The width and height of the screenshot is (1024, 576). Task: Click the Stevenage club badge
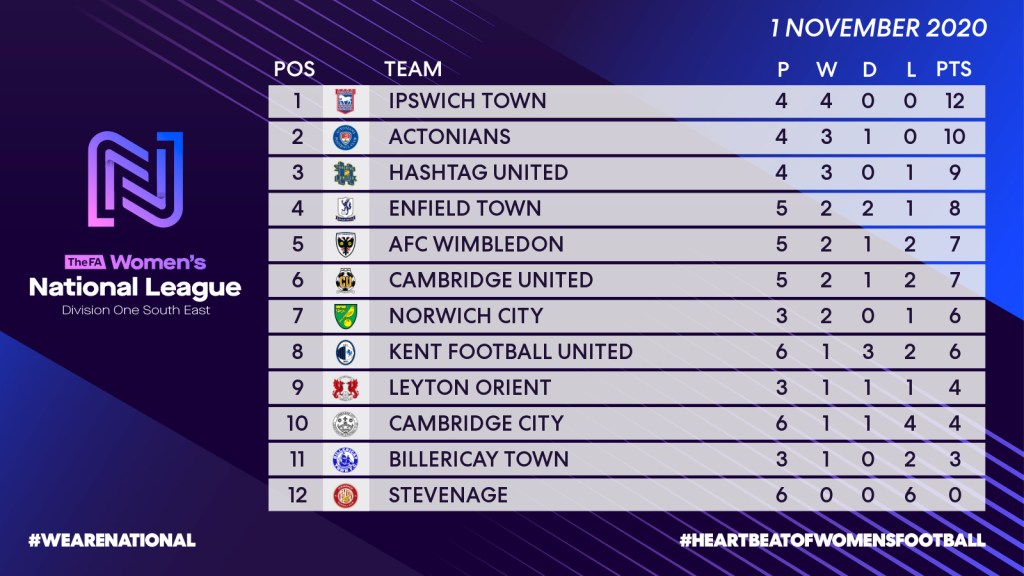pos(345,495)
